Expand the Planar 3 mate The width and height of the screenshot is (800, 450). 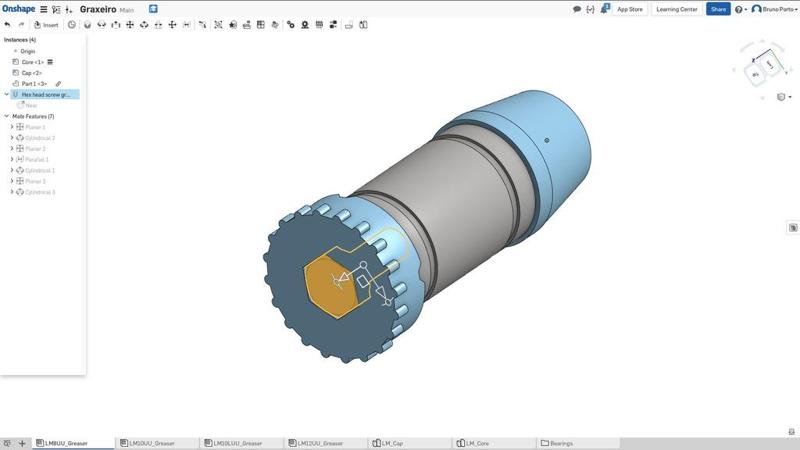pyautogui.click(x=12, y=181)
